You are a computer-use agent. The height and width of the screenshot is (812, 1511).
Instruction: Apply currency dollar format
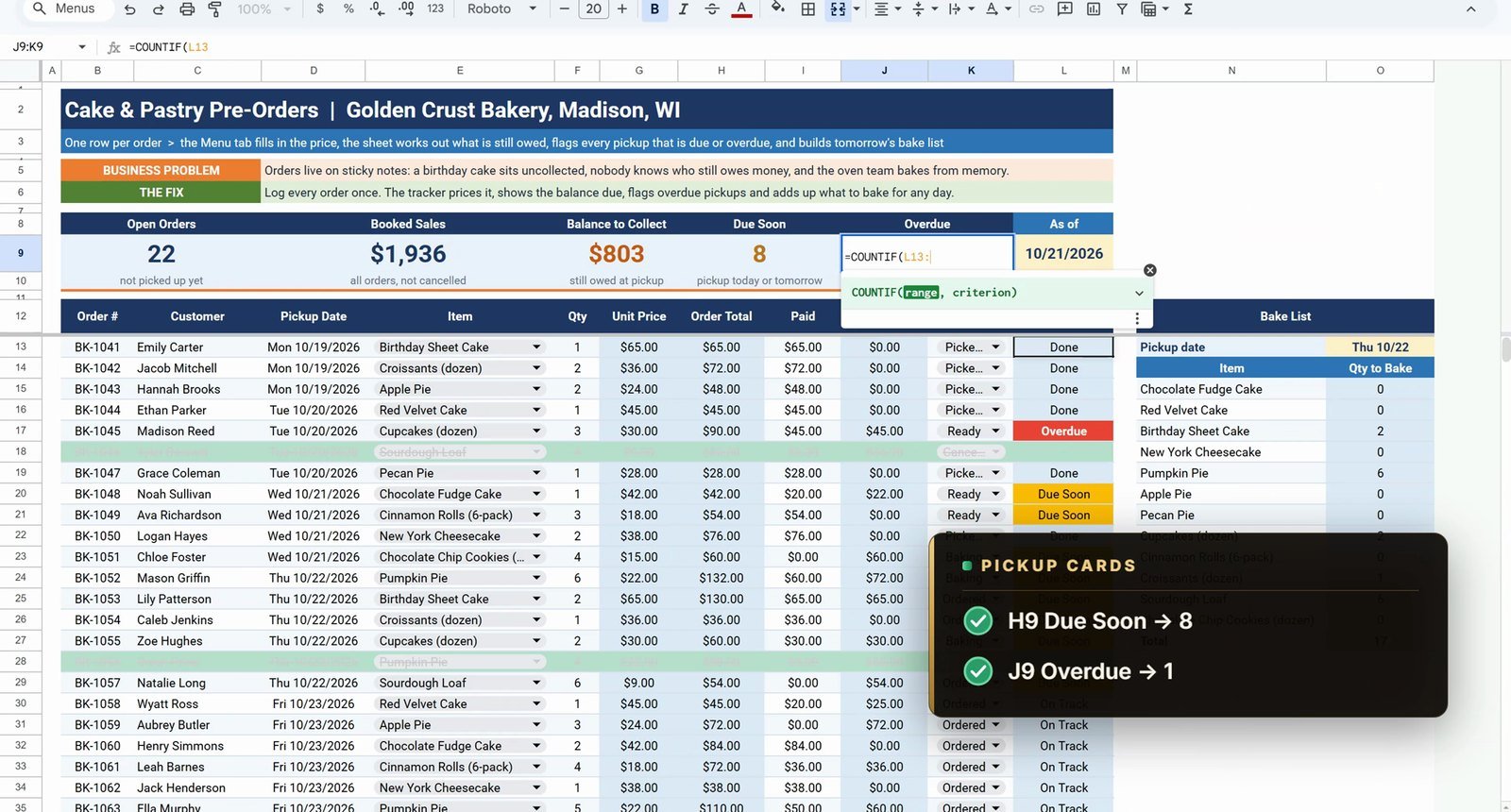pyautogui.click(x=320, y=8)
